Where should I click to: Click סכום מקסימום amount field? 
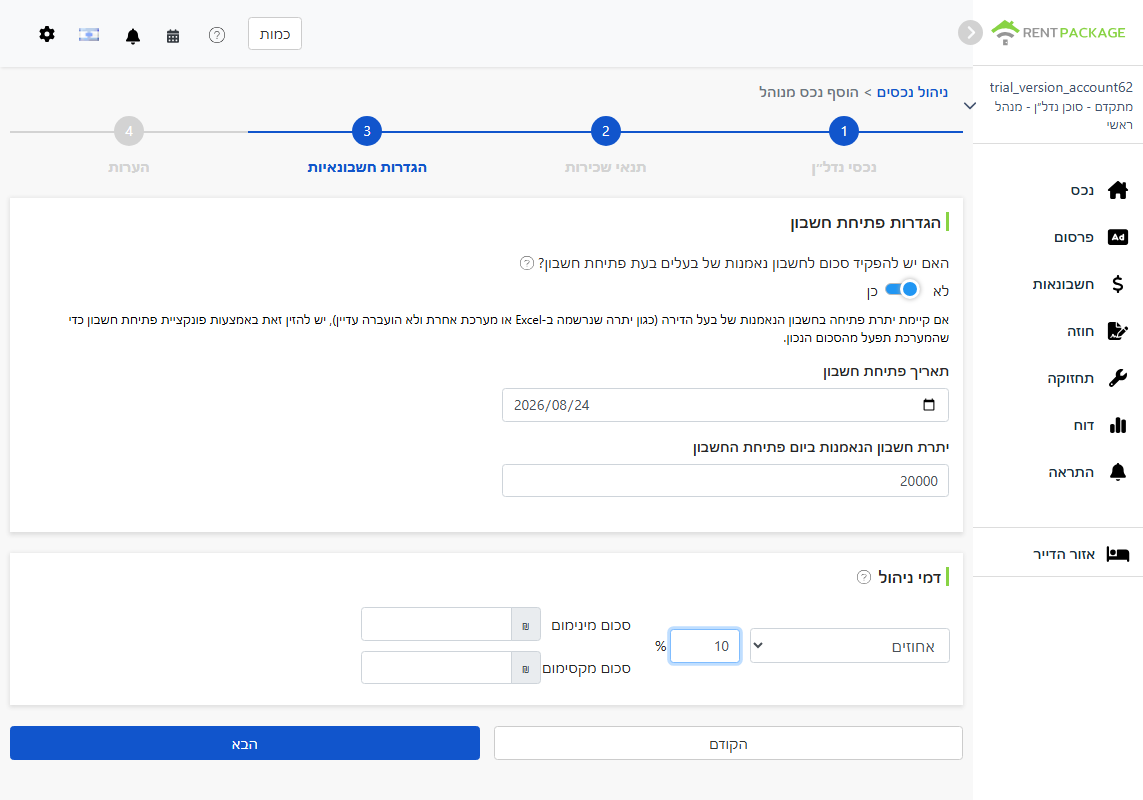tap(436, 668)
